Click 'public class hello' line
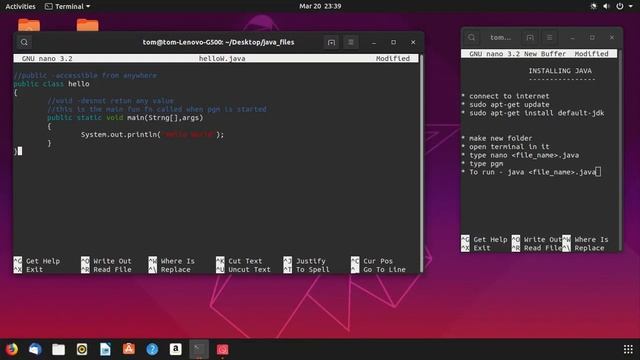The width and height of the screenshot is (640, 360). 51,84
